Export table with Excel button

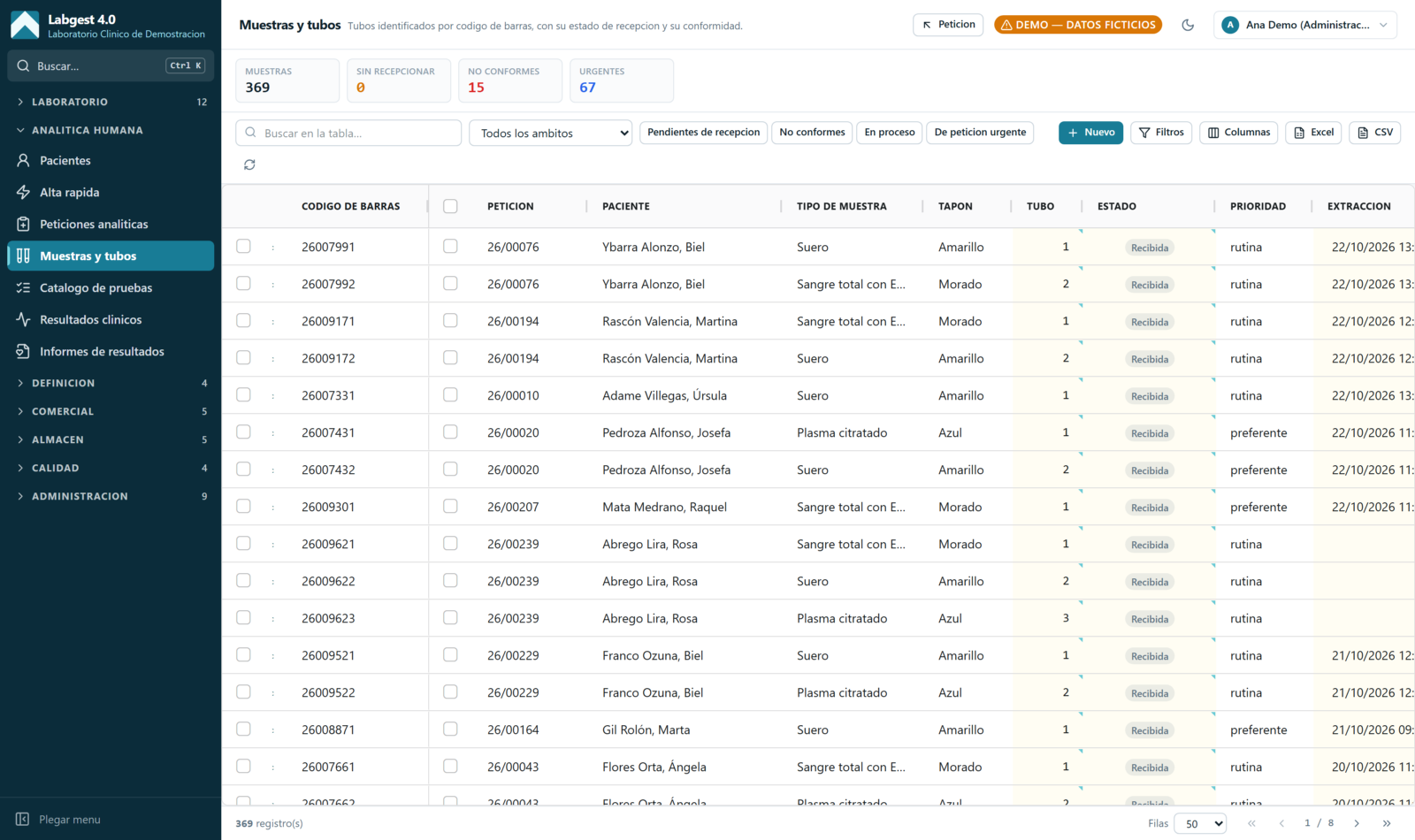point(1313,133)
